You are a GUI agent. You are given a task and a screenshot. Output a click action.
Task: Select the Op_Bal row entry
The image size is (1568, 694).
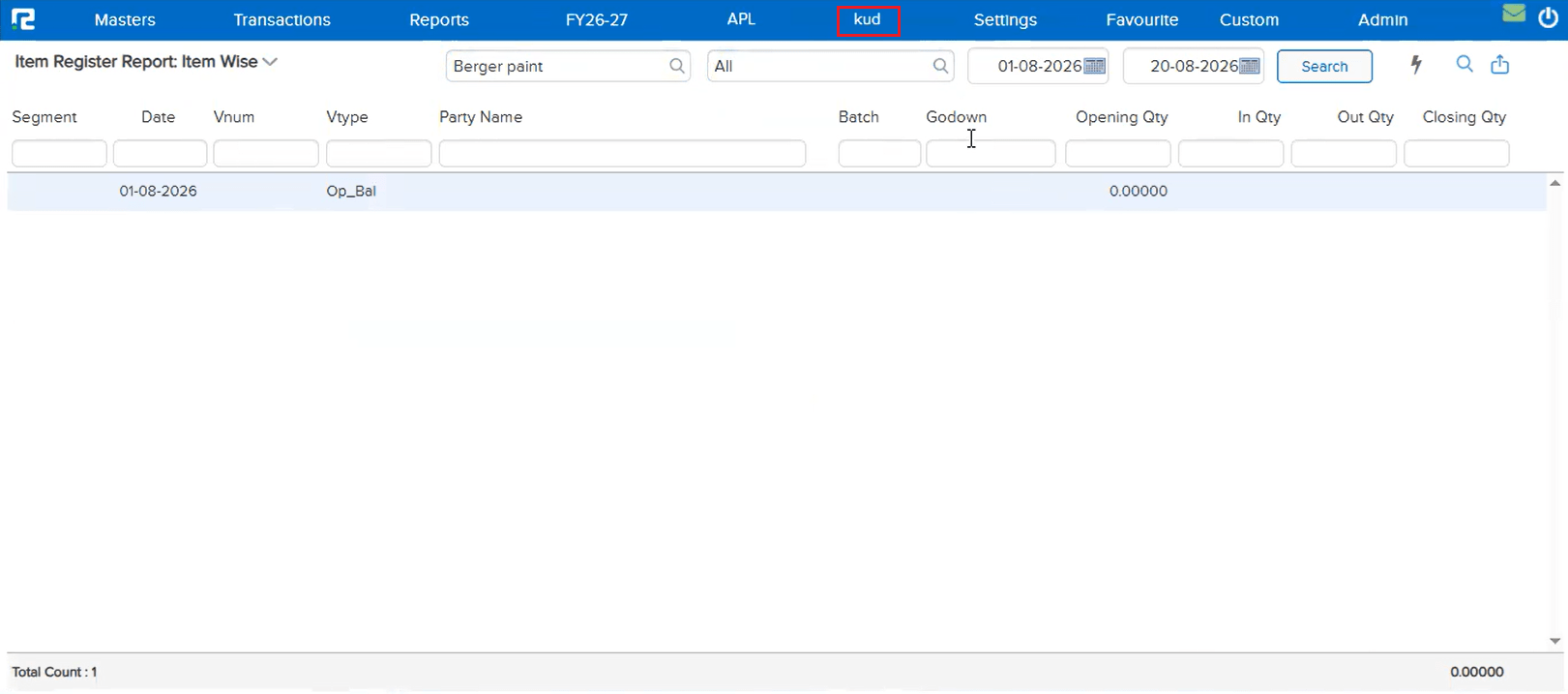[x=351, y=191]
